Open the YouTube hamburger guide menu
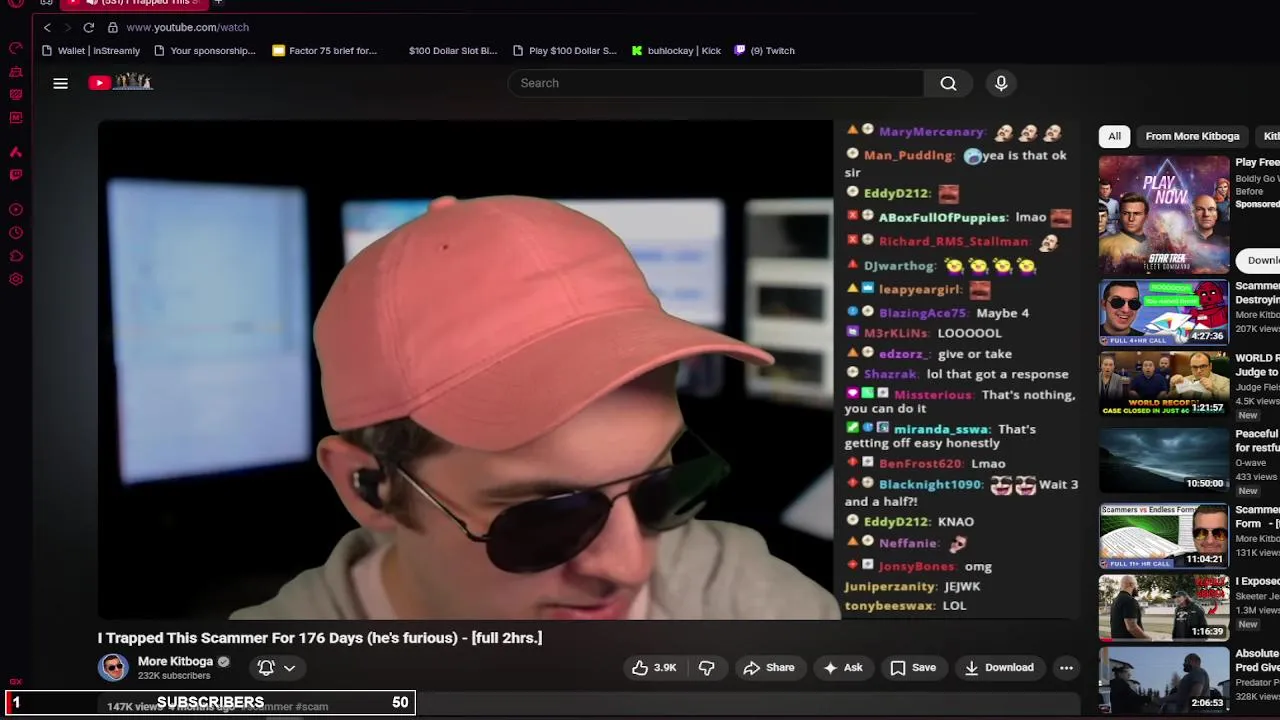 (x=60, y=83)
